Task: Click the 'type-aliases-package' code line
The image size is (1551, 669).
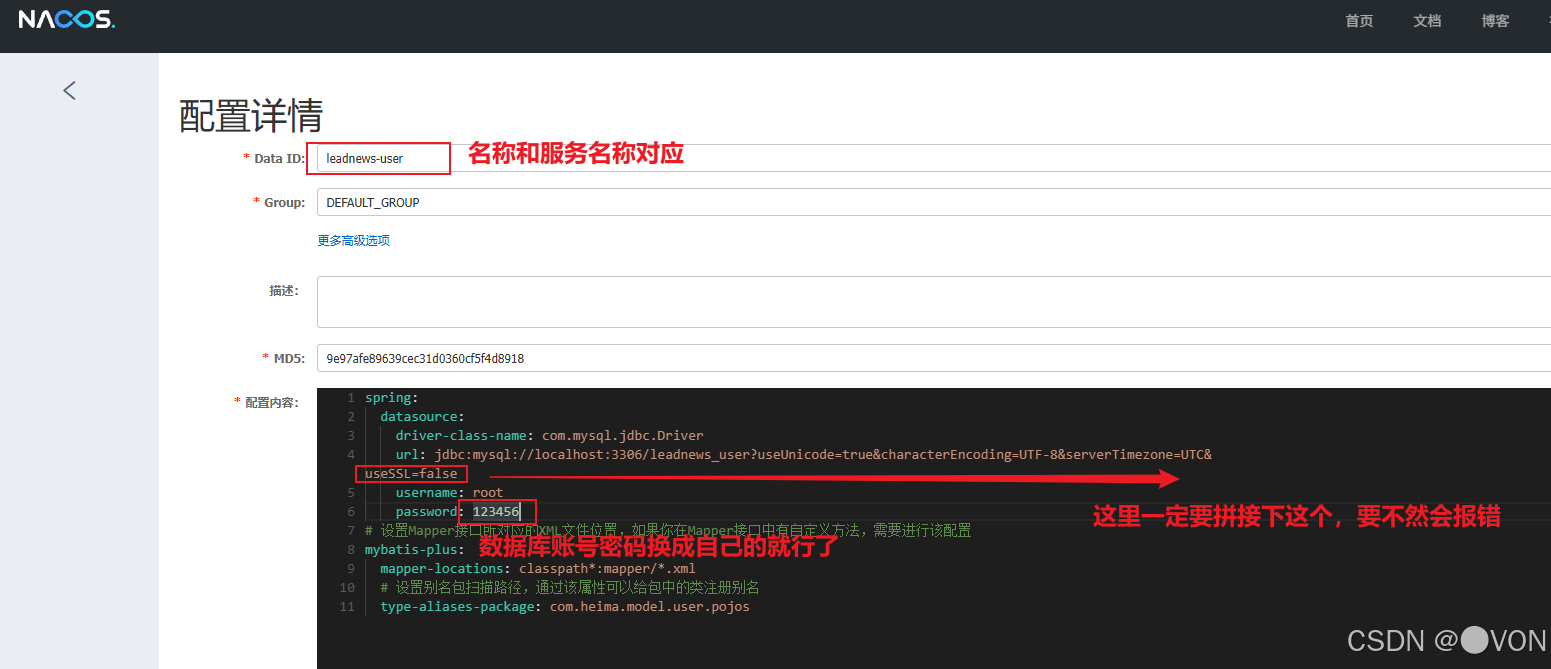Action: 564,607
